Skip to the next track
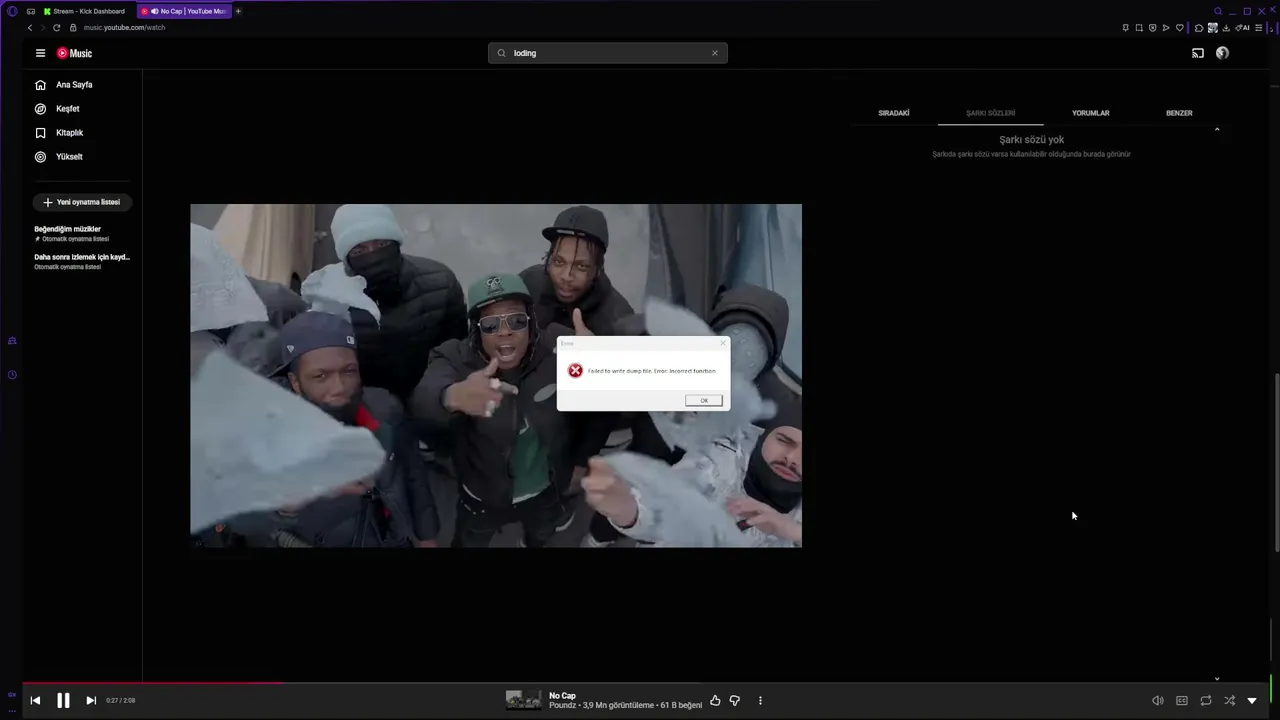Viewport: 1280px width, 720px height. pyautogui.click(x=91, y=701)
